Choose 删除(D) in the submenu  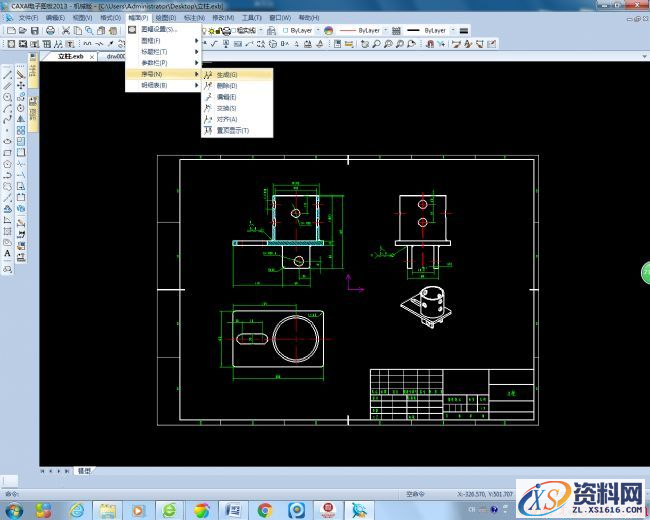(x=226, y=86)
